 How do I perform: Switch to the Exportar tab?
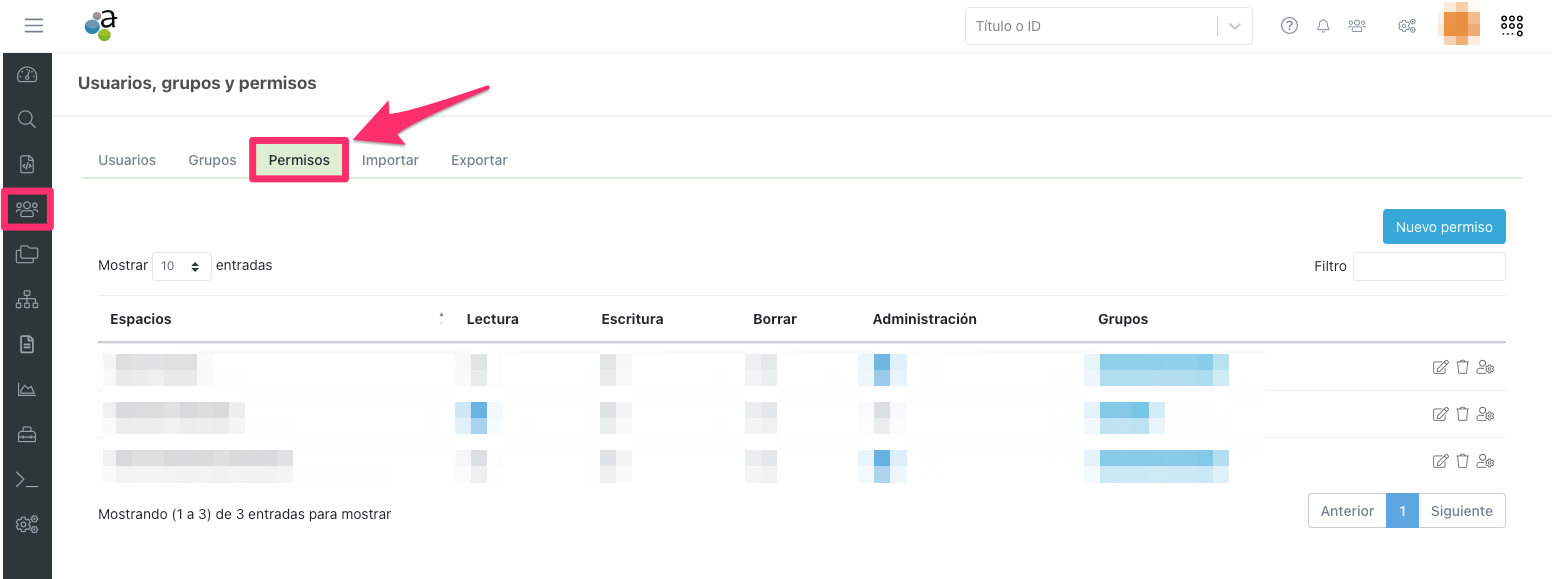click(479, 160)
